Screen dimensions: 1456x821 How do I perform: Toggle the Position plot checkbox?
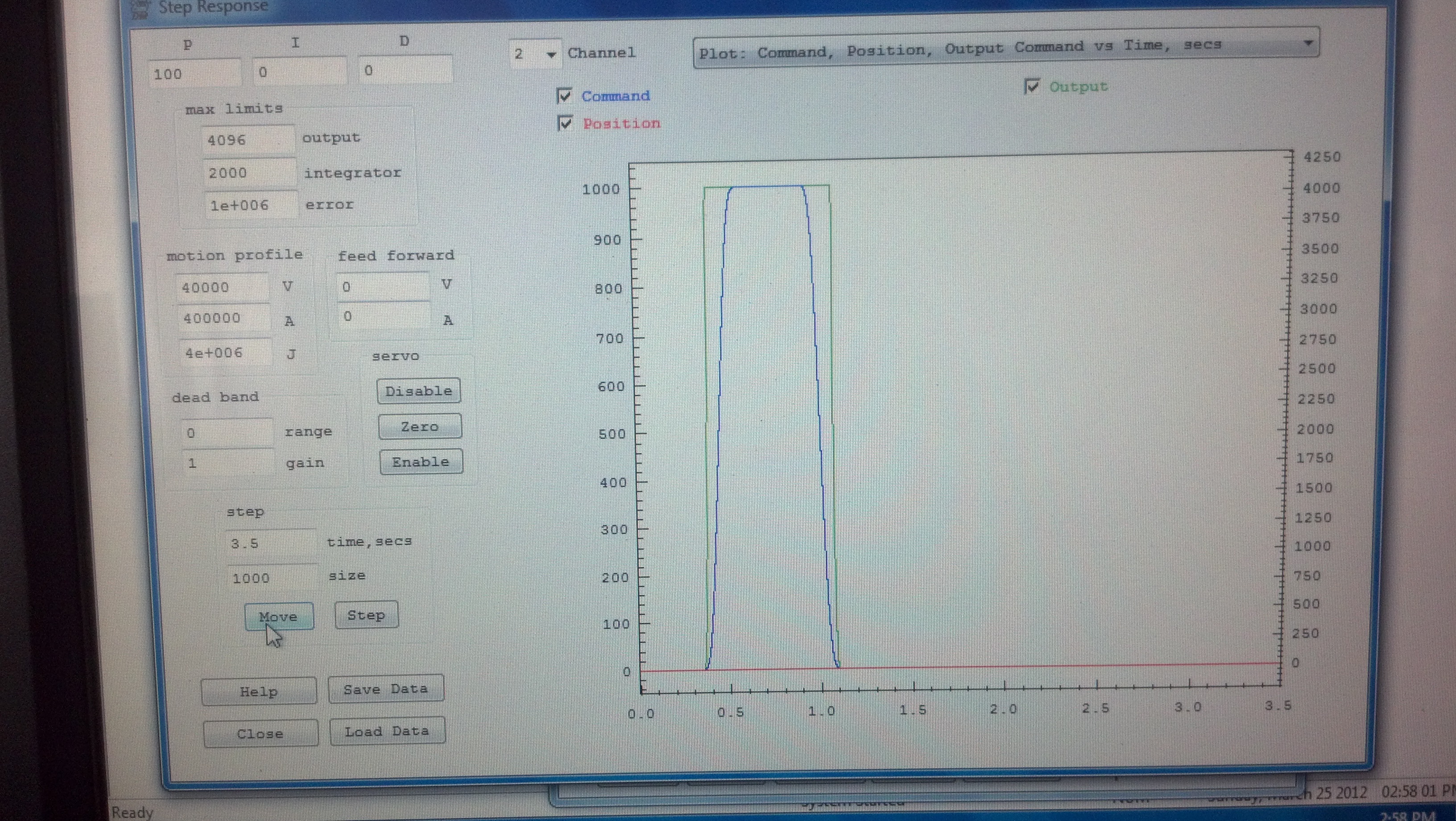565,123
